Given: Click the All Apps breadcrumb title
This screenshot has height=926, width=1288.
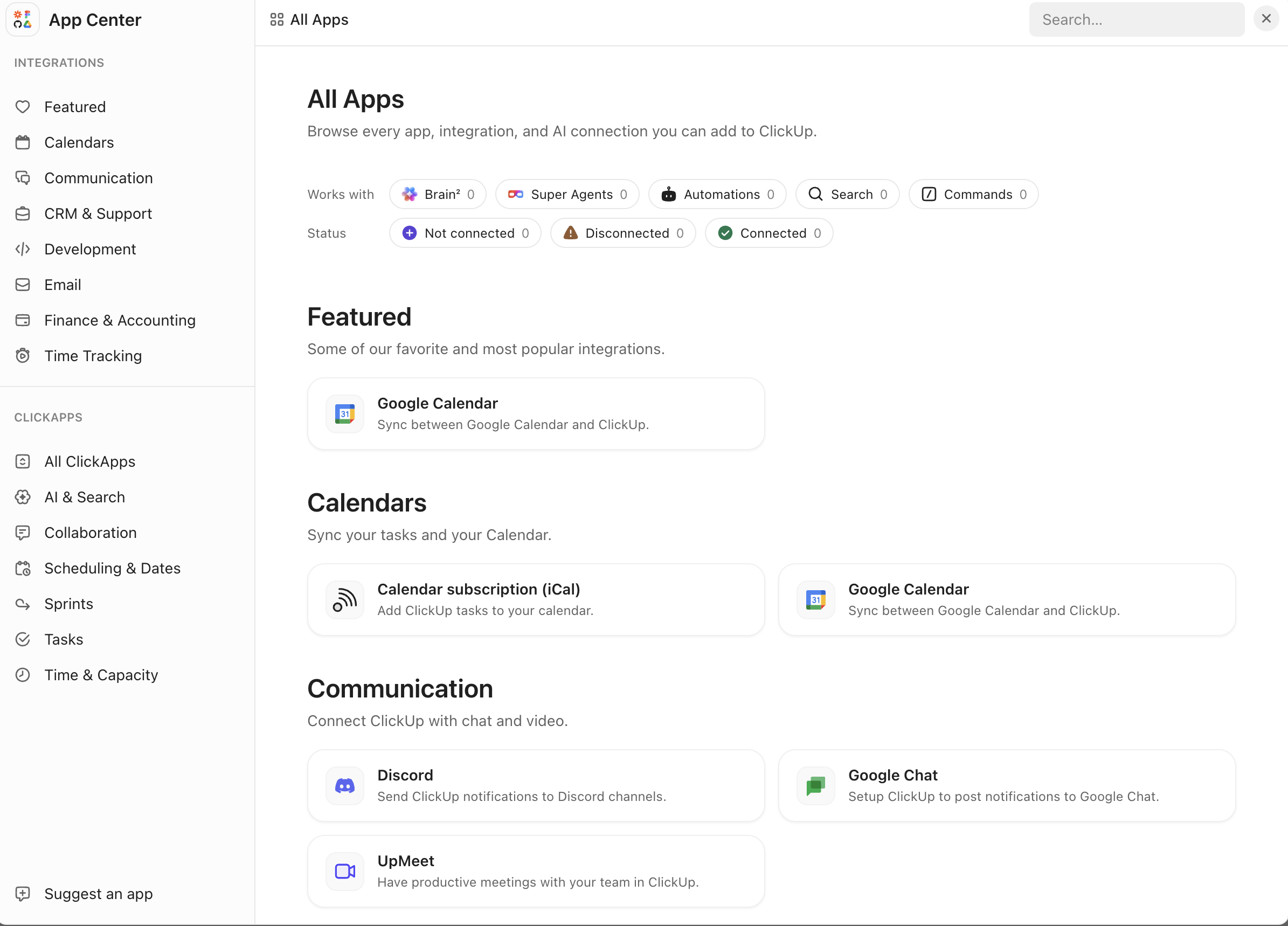Looking at the screenshot, I should (x=319, y=19).
